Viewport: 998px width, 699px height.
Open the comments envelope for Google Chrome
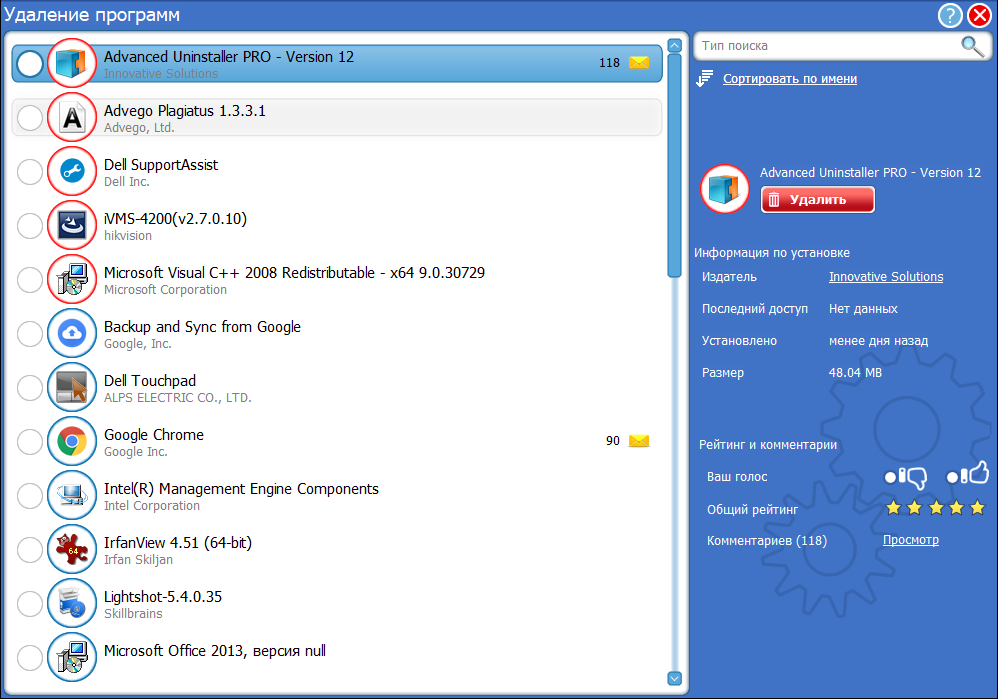coord(639,441)
